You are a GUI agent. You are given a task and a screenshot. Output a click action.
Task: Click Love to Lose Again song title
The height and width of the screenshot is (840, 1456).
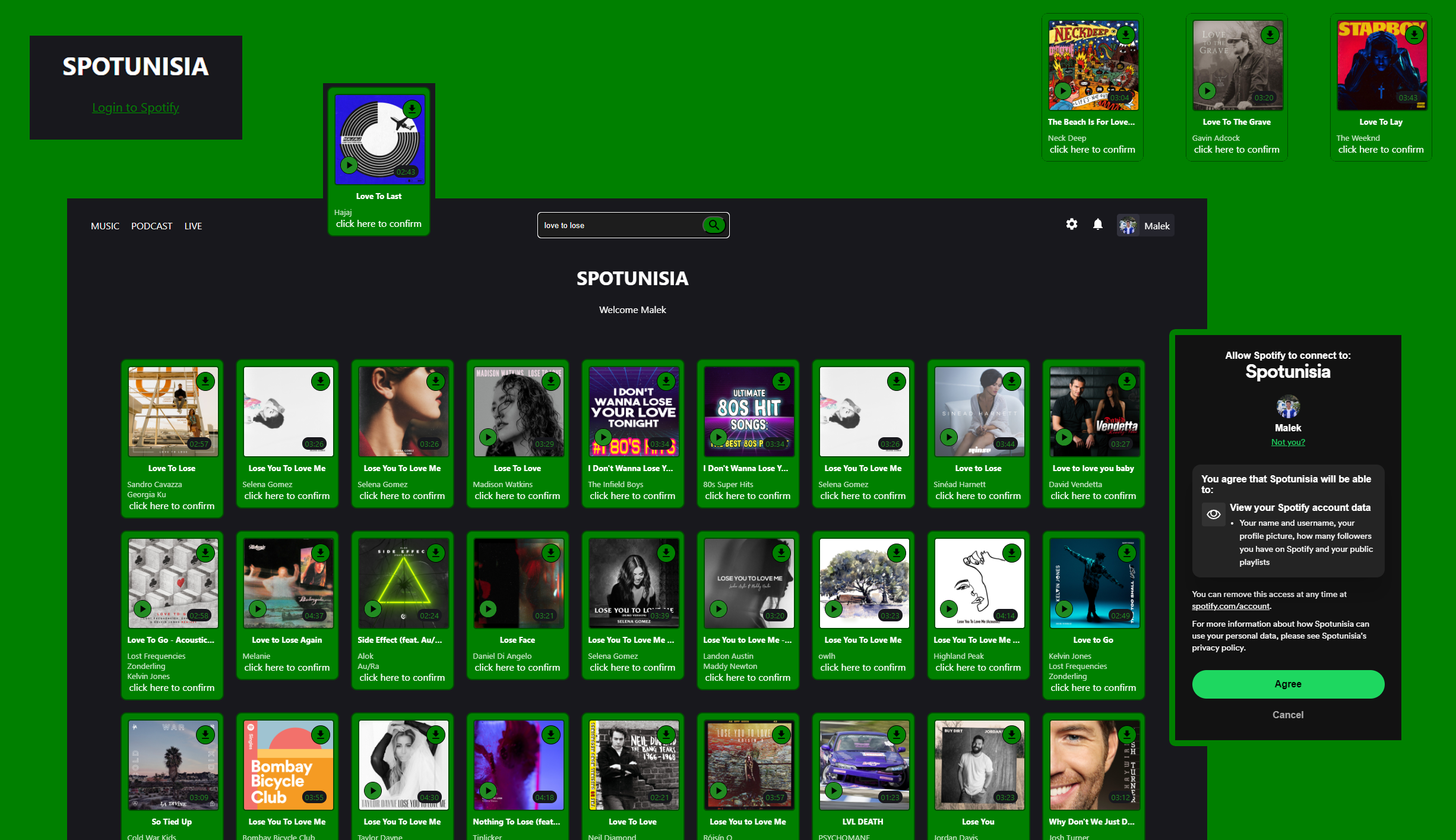[x=287, y=640]
